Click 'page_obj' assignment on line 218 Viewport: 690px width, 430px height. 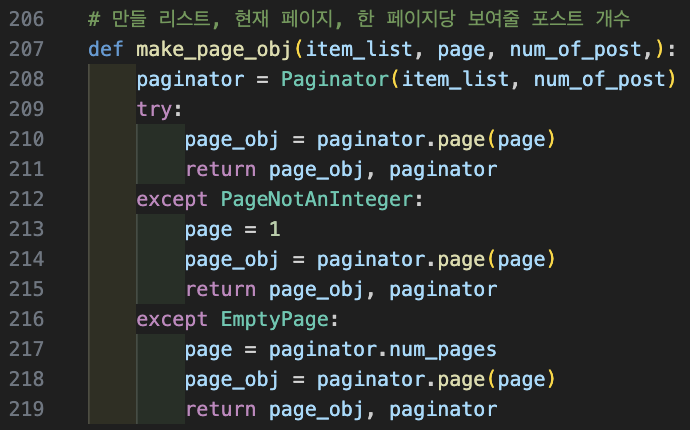tap(232, 380)
